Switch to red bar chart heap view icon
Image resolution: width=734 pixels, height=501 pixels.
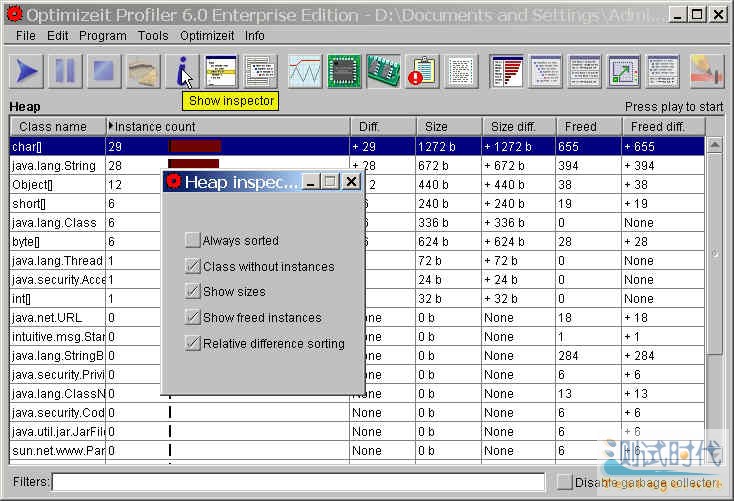click(506, 72)
